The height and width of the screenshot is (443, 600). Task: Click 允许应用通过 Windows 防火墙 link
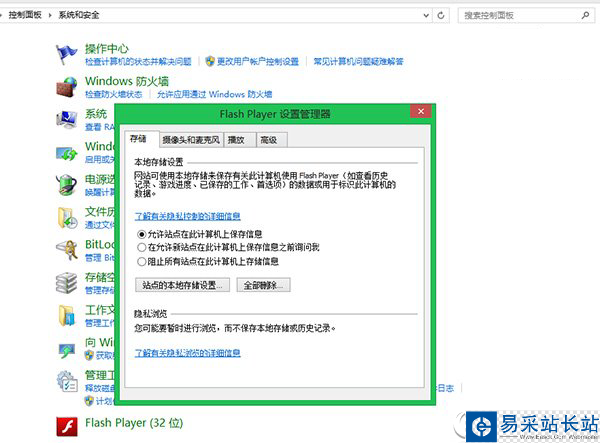(214, 94)
